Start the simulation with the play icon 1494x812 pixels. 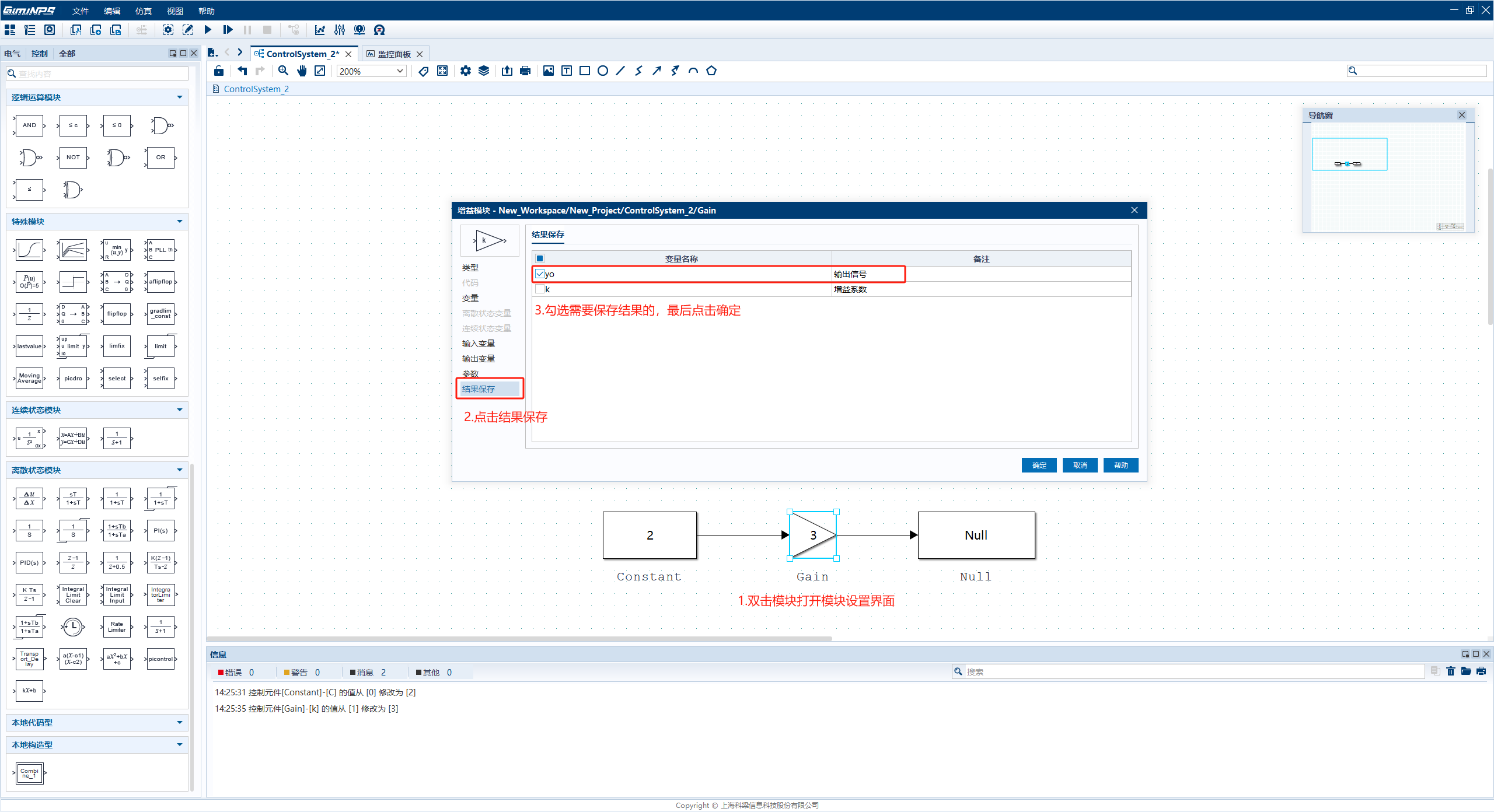(x=208, y=30)
